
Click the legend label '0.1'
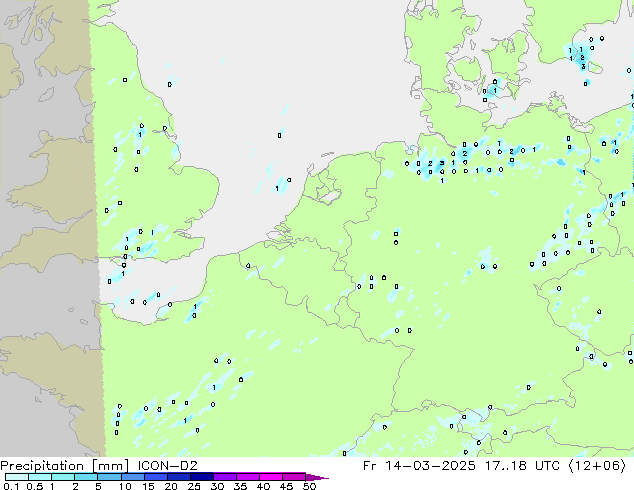coord(11,486)
